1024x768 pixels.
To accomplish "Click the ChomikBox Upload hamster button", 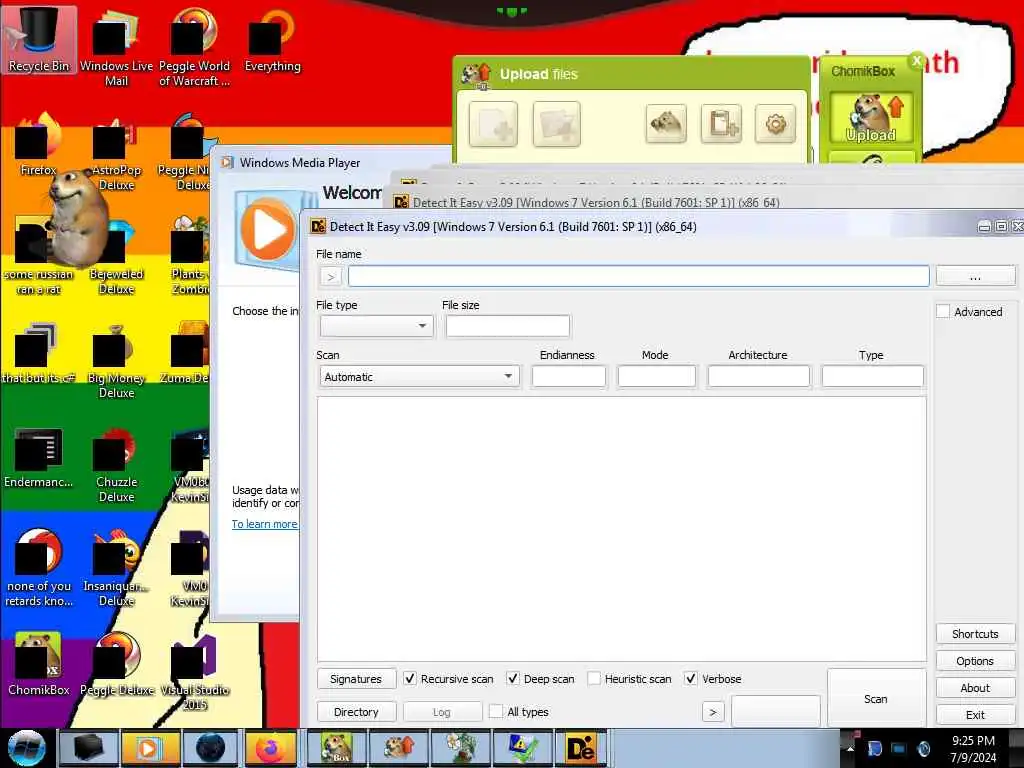I will [871, 118].
